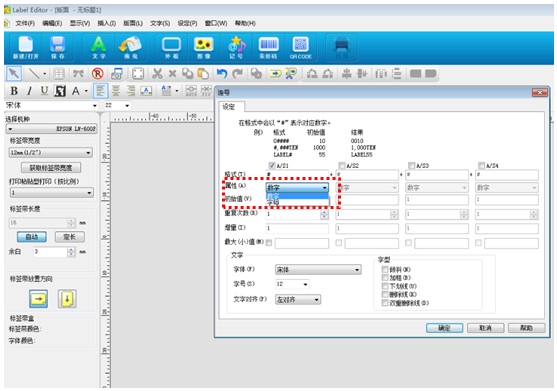Screen dimensions: 557x391
Task: Open the 编辑(E) menu
Action: (52, 23)
